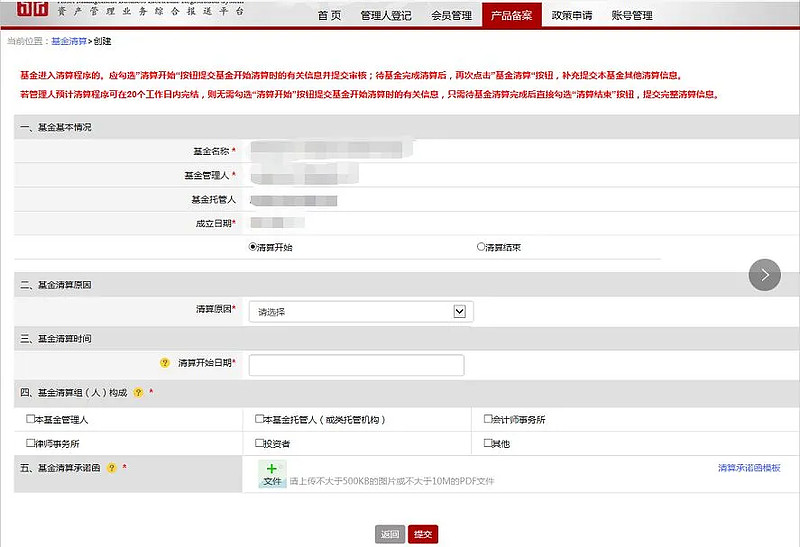Open the 清算承诺函模板 link

[x=749, y=467]
